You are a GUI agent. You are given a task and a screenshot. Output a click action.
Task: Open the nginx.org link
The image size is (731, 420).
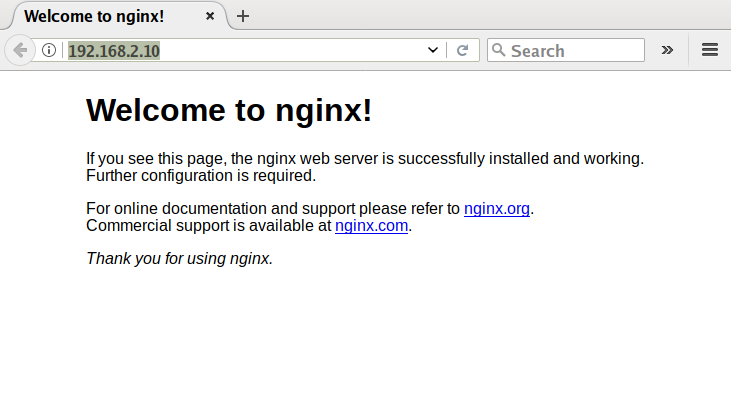pyautogui.click(x=496, y=209)
